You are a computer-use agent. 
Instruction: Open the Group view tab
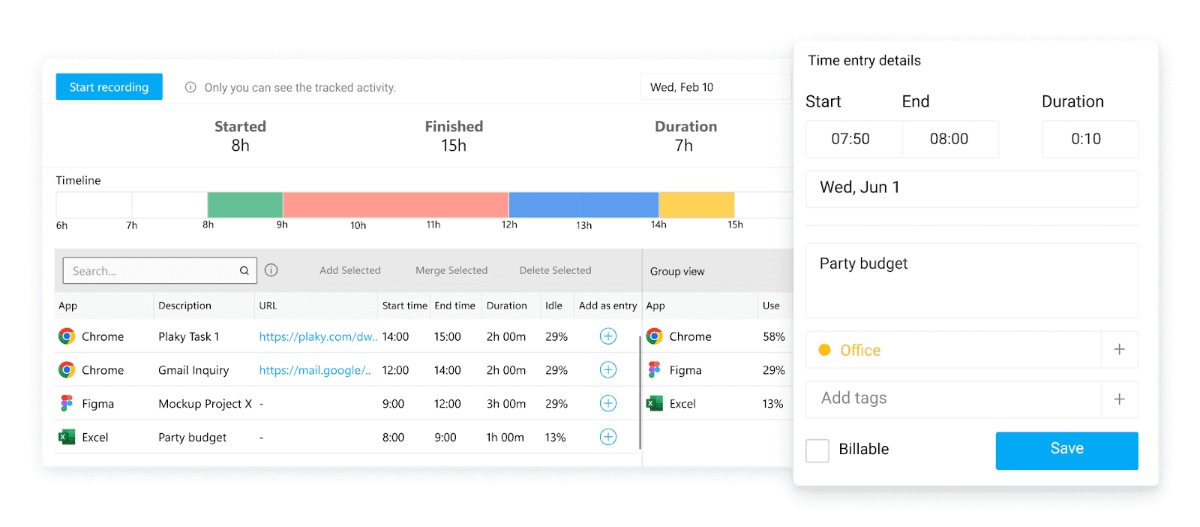[677, 271]
